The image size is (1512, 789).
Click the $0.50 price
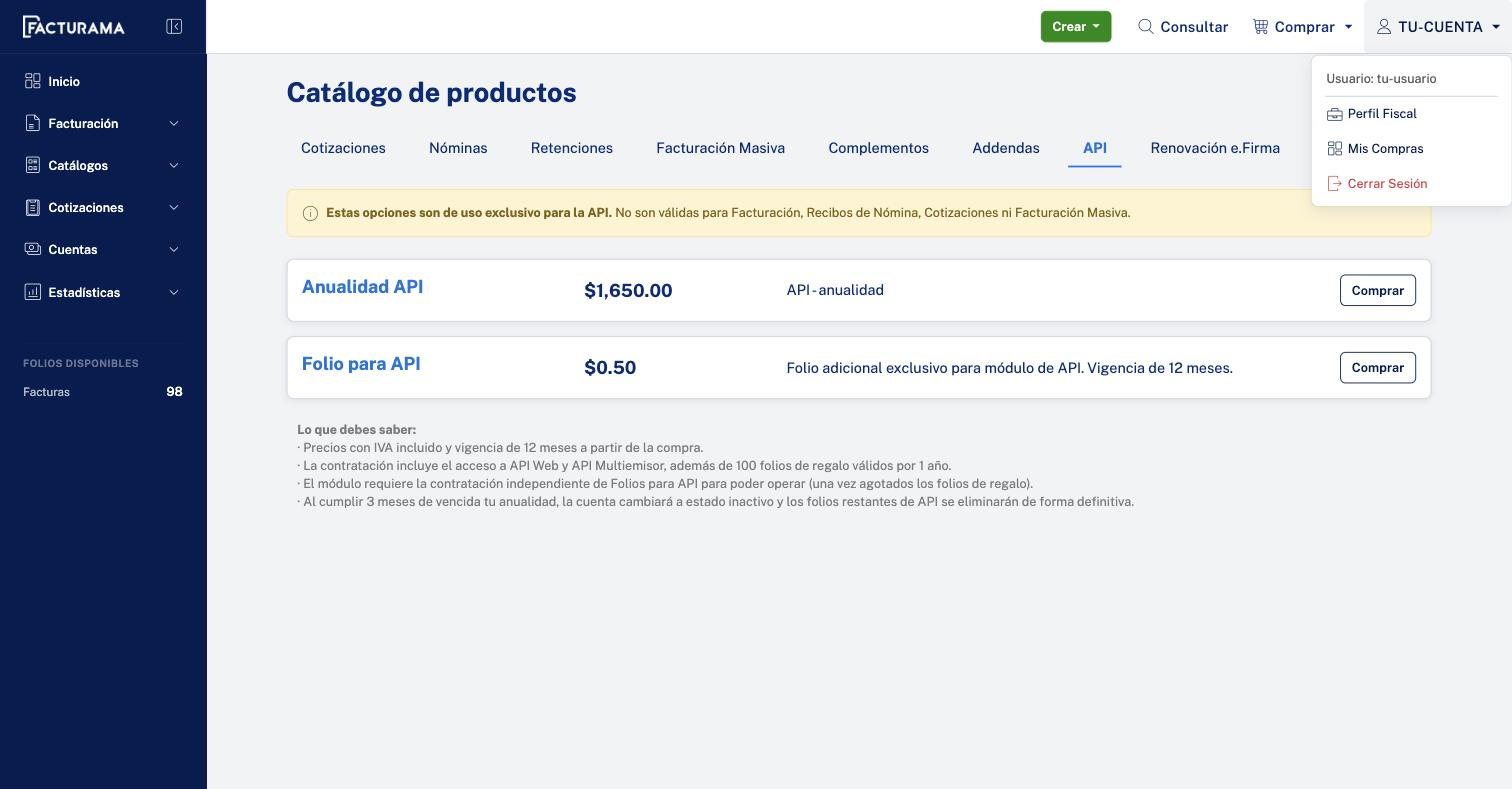[x=610, y=368]
